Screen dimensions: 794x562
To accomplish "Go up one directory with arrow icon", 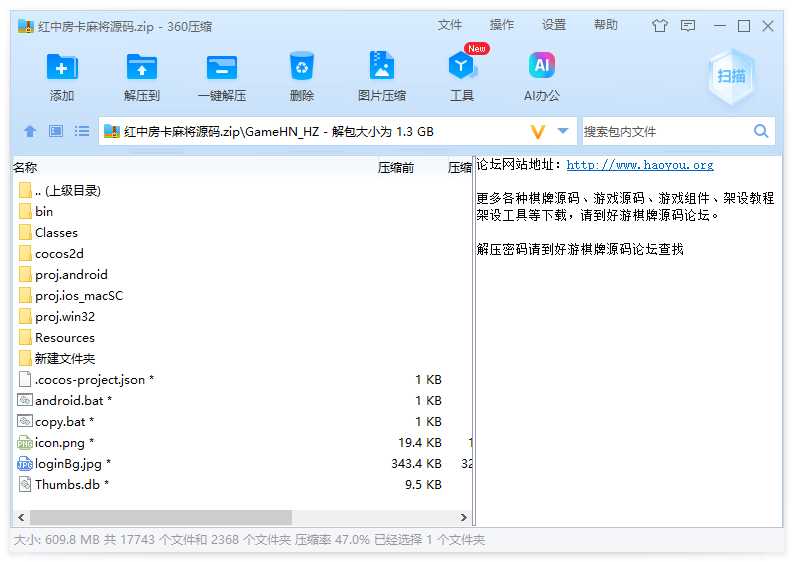I will coord(30,132).
